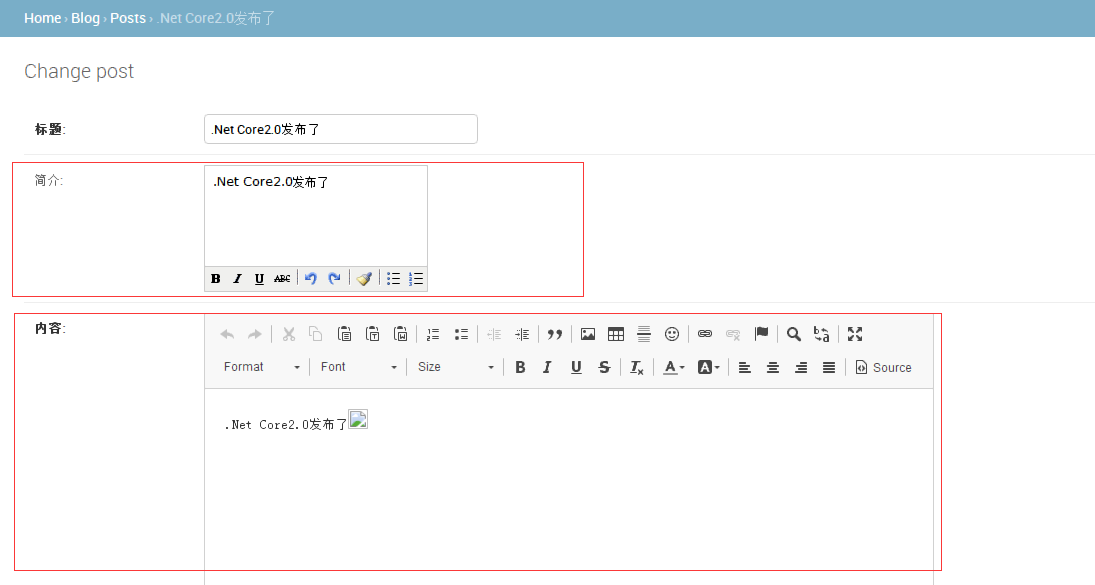Click Paste as plain text icon
The width and height of the screenshot is (1095, 585).
(x=372, y=334)
